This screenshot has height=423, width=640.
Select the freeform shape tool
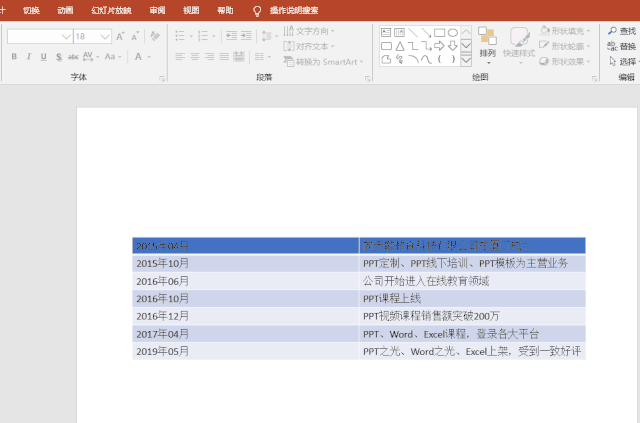click(386, 60)
